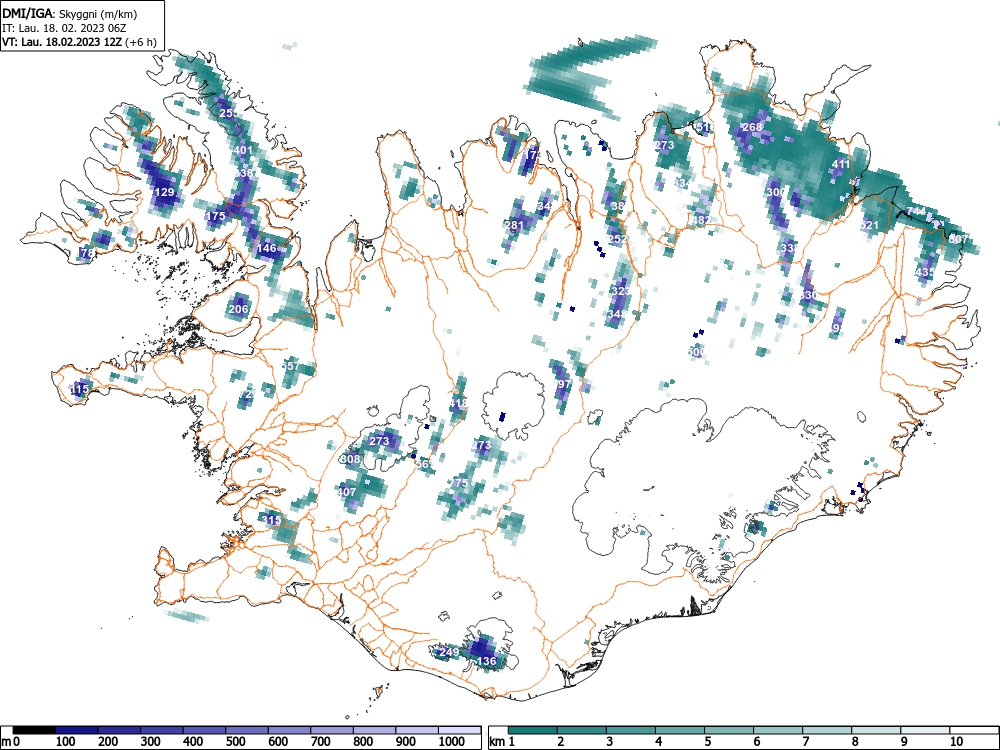Click the 281 visibility label
This screenshot has height=750, width=1000.
point(514,225)
